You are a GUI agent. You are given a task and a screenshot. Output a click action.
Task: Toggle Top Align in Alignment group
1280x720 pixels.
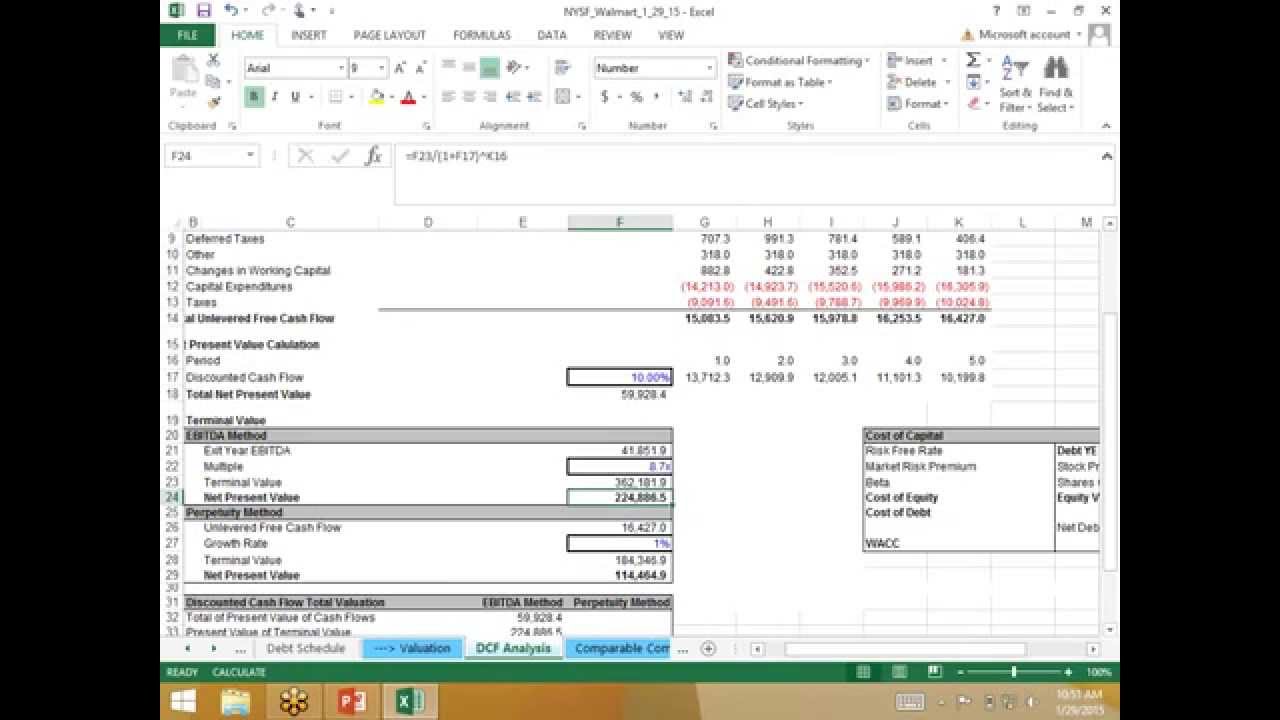449,67
